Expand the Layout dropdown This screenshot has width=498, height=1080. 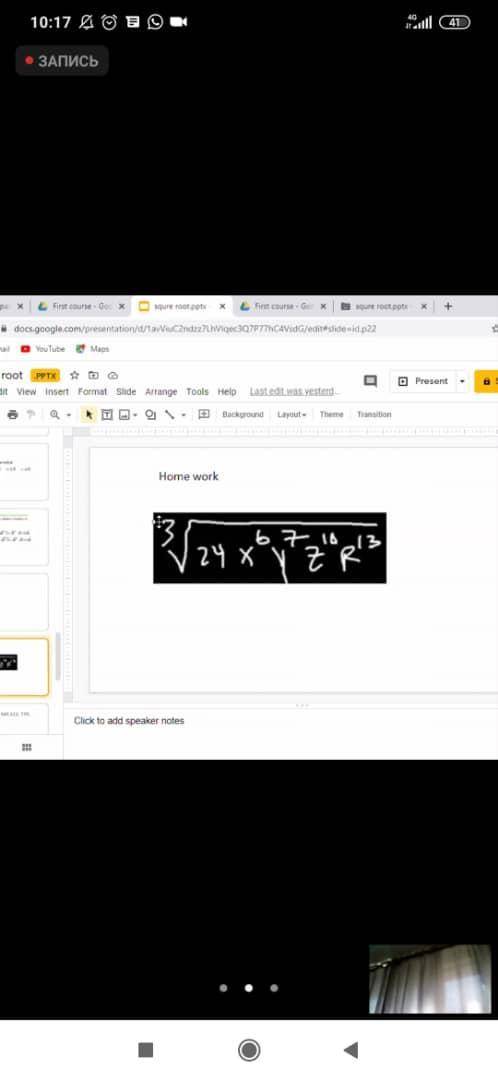coord(292,415)
